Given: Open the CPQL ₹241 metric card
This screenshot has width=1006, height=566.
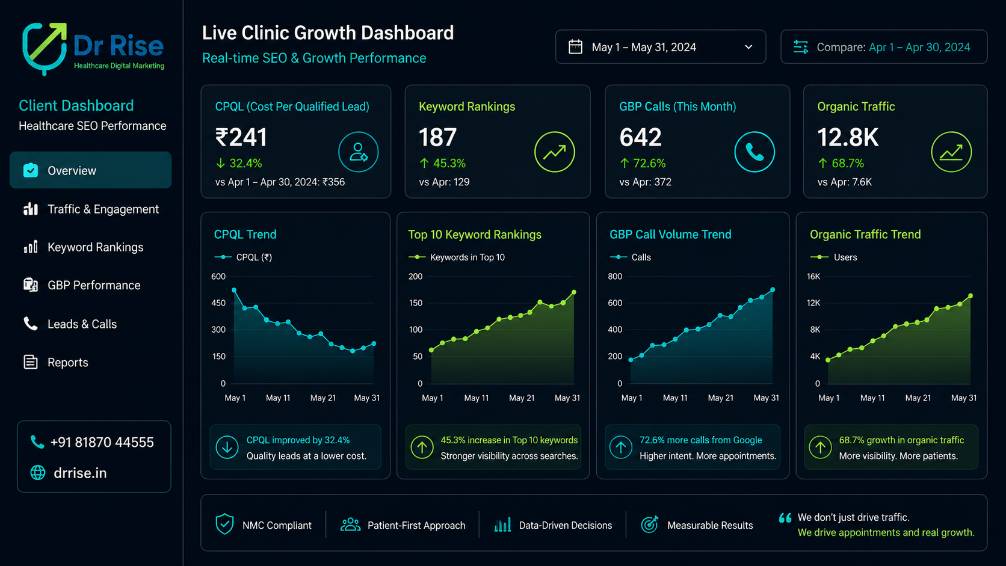Looking at the screenshot, I should point(296,142).
